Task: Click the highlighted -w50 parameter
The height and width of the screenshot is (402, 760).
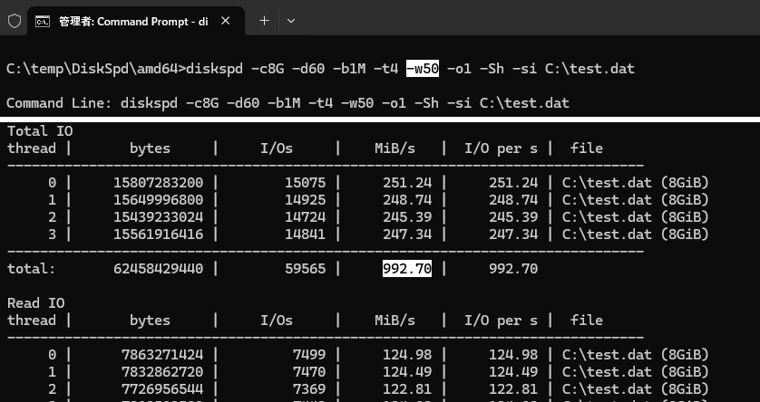Action: tap(422, 69)
